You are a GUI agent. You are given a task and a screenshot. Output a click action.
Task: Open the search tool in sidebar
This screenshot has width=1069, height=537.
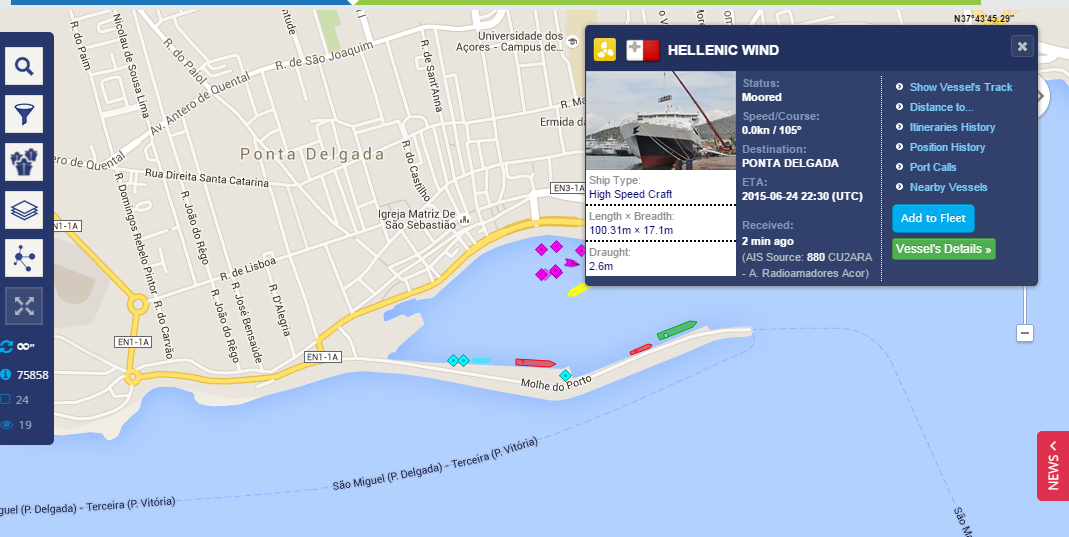tap(24, 66)
